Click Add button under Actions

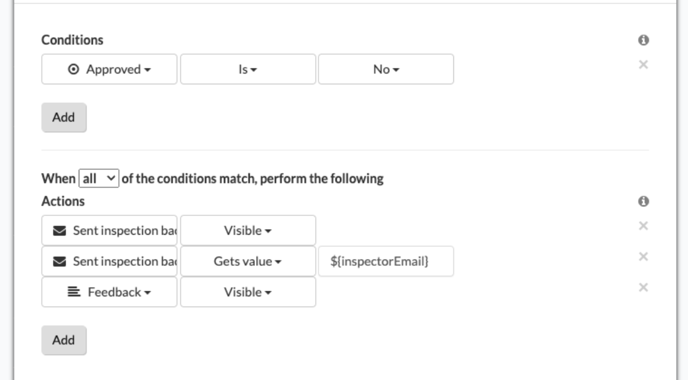pyautogui.click(x=64, y=340)
